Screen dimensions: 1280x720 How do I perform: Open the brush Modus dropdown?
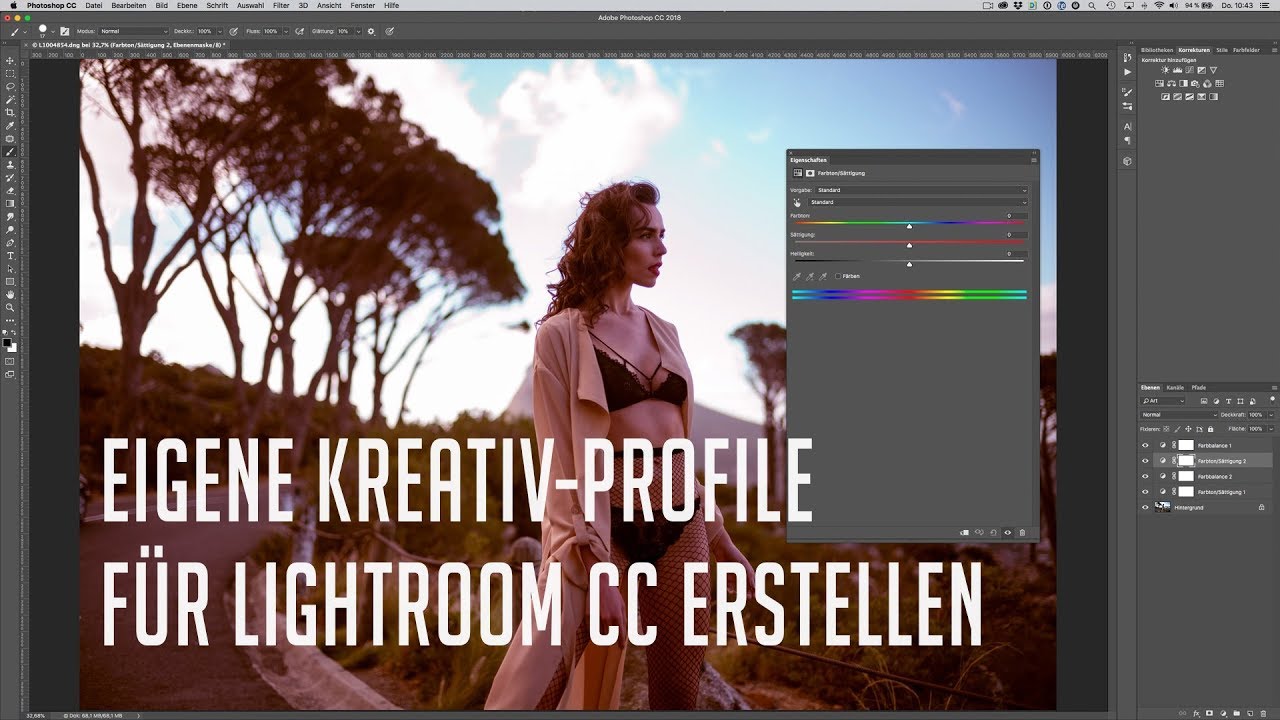[134, 31]
